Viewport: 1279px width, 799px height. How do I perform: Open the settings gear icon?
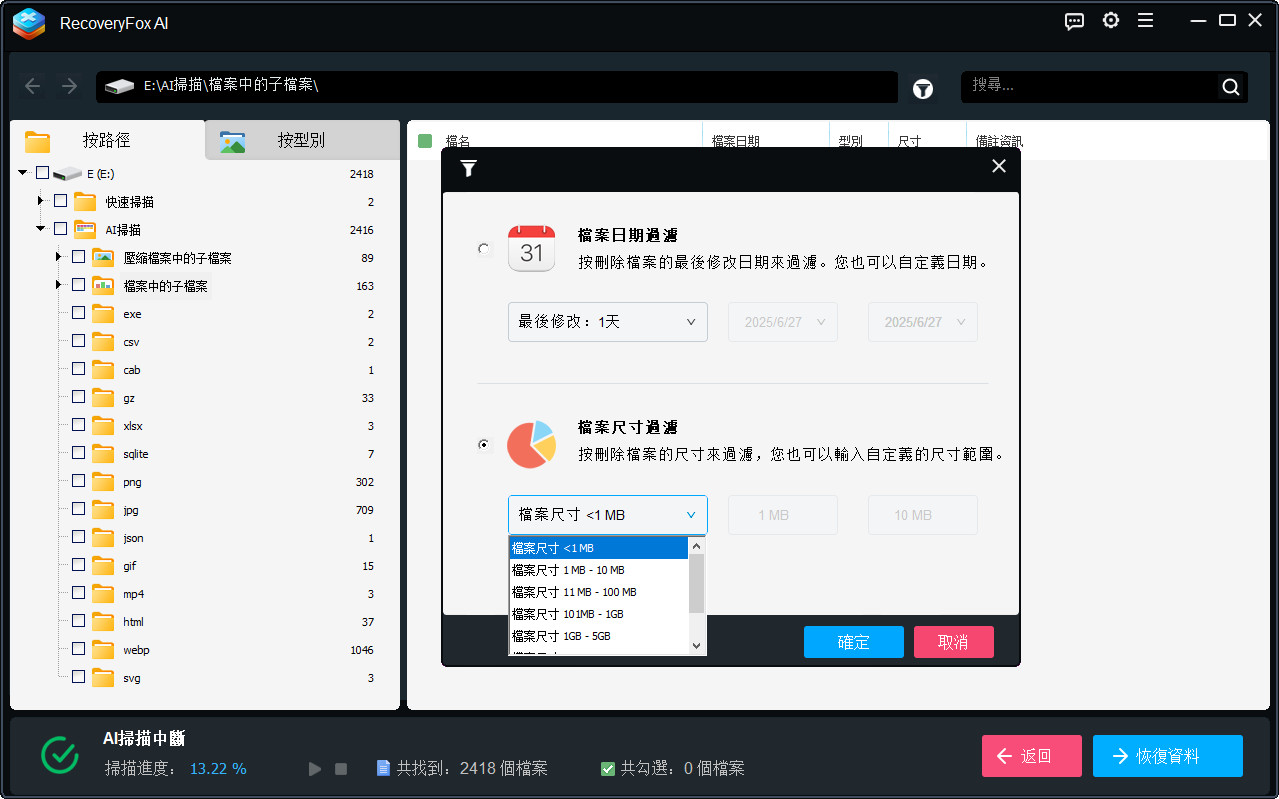(1110, 20)
